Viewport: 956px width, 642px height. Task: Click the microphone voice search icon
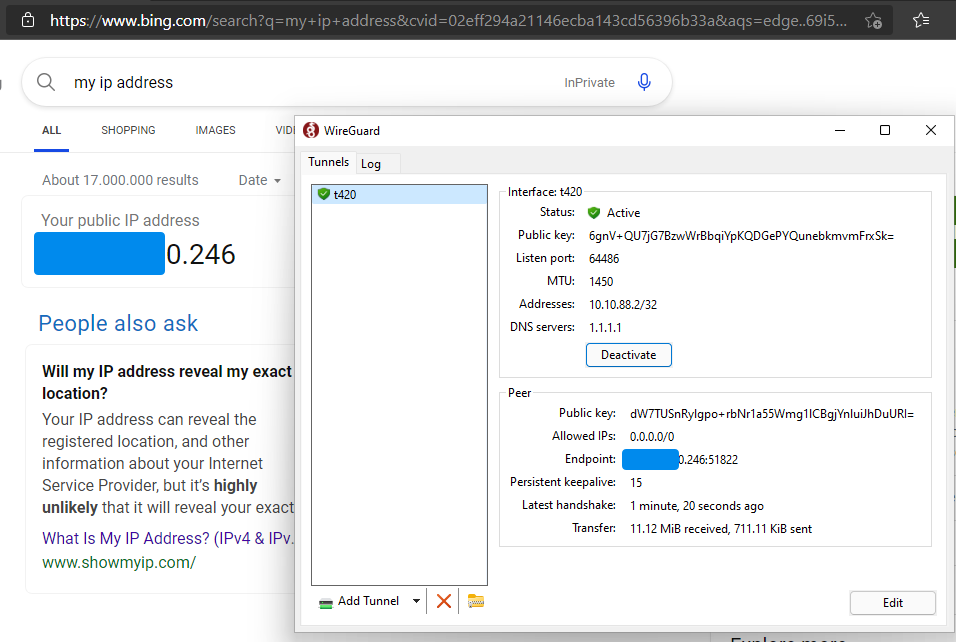coord(644,82)
